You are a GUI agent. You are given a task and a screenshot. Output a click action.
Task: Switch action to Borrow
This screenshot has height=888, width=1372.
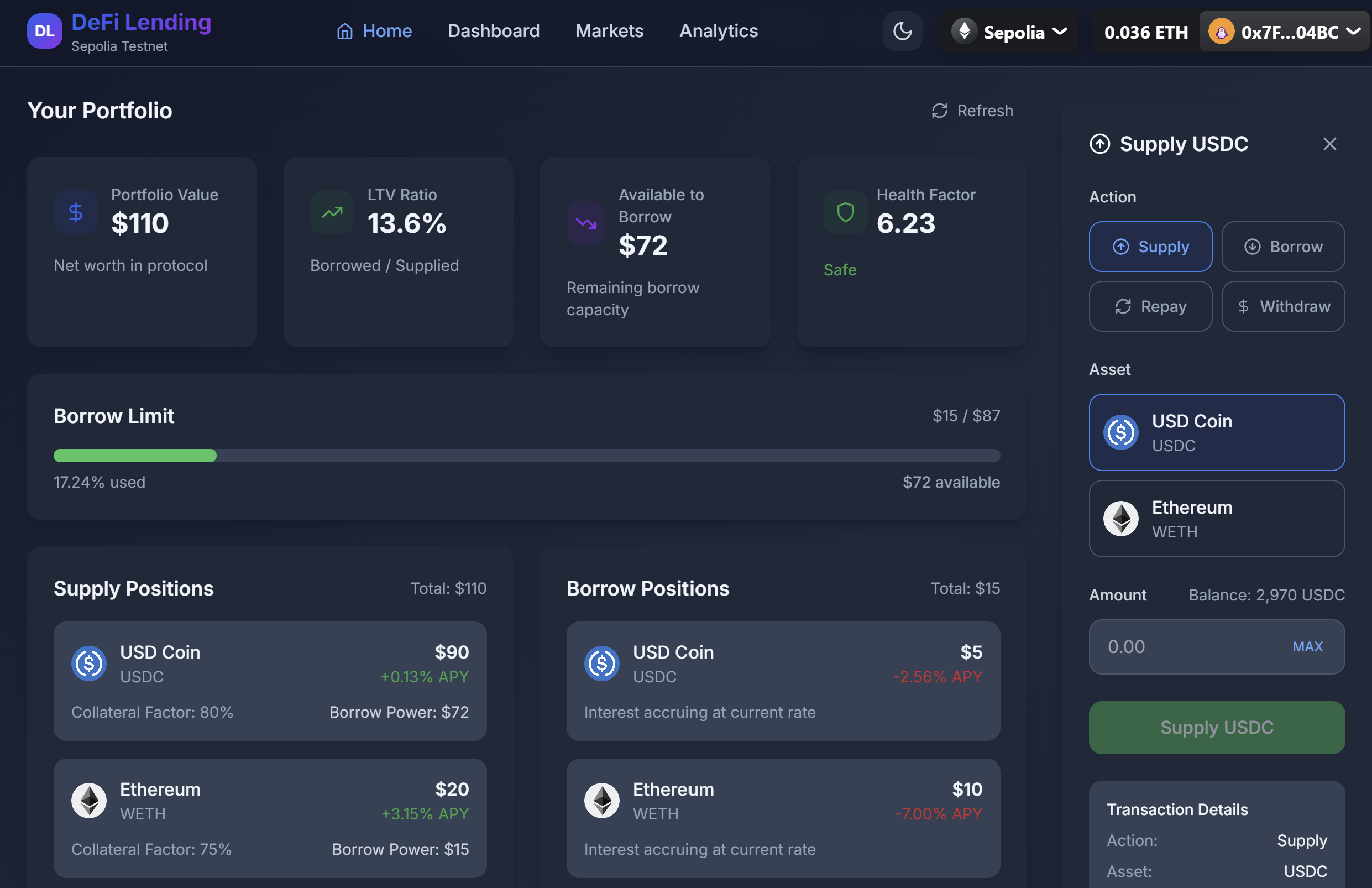1284,247
